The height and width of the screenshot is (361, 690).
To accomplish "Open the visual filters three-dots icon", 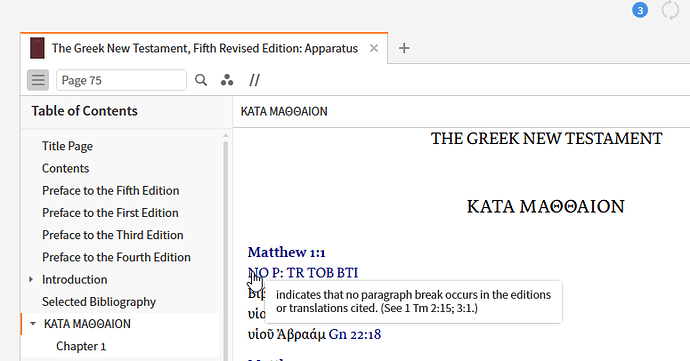I will point(227,80).
